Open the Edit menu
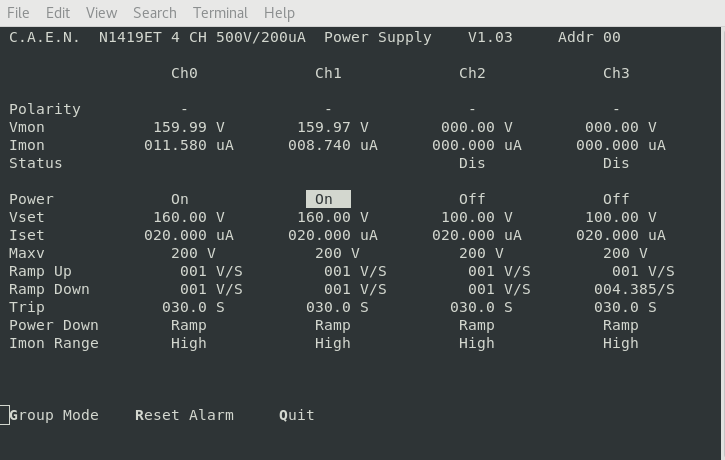 click(58, 13)
